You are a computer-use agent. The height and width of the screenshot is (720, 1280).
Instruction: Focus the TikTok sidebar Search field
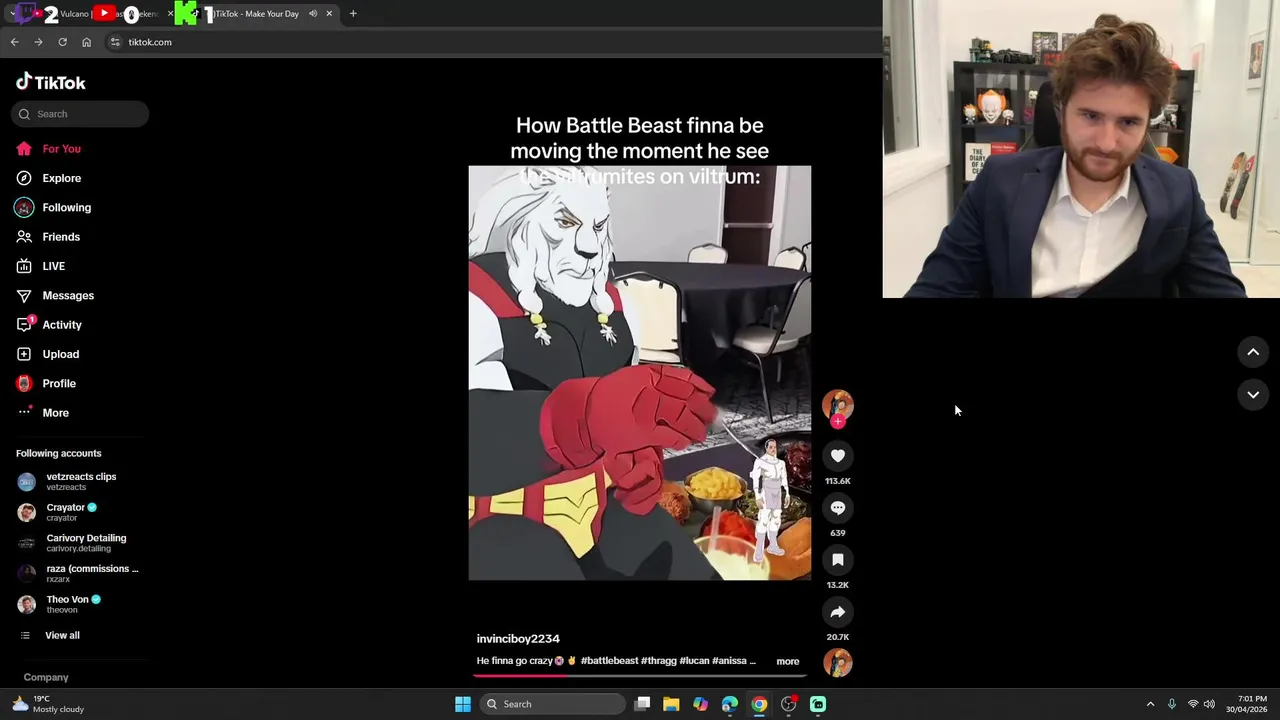tap(80, 114)
